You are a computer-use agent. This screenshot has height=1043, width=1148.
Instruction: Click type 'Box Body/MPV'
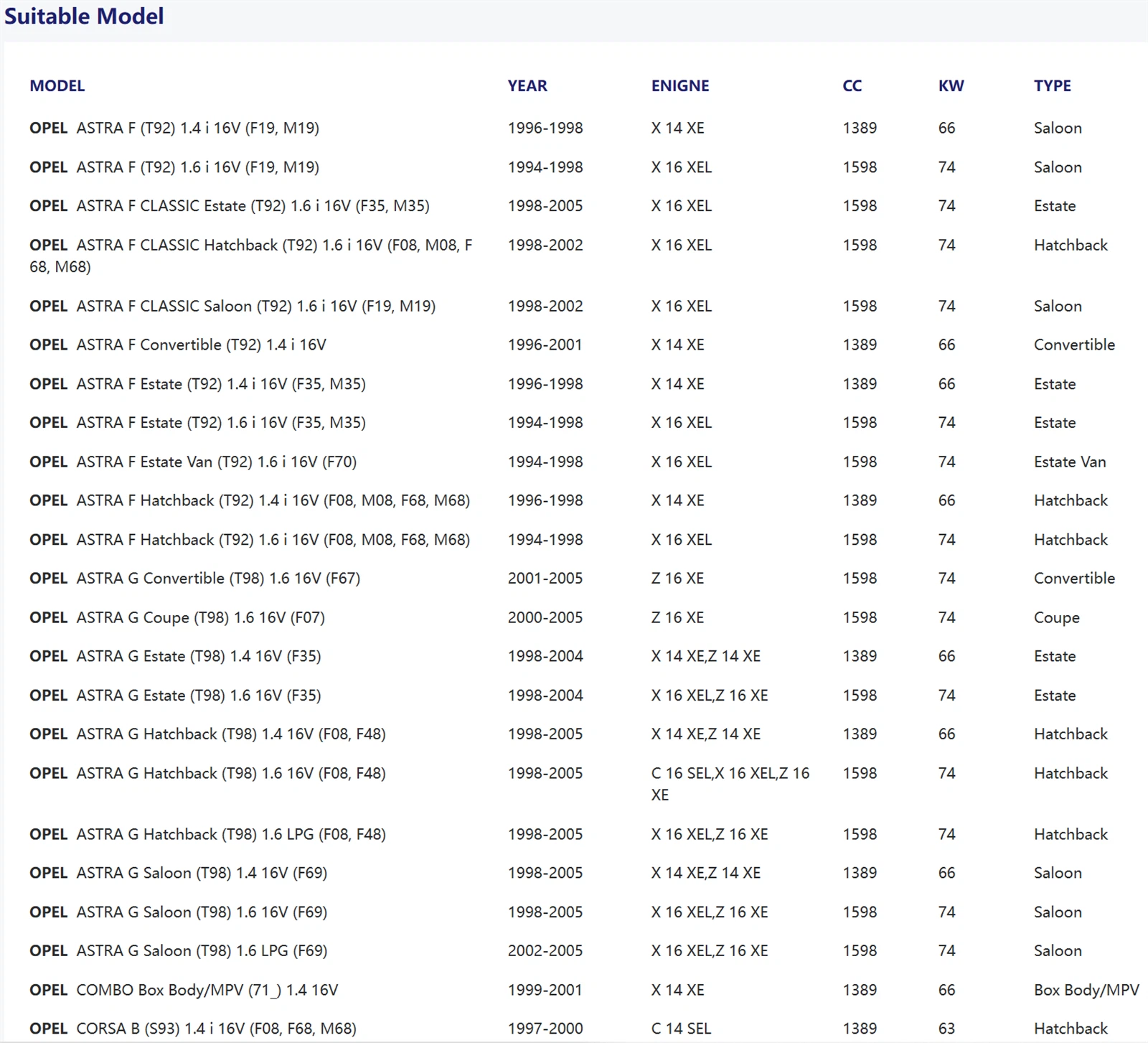point(1086,990)
